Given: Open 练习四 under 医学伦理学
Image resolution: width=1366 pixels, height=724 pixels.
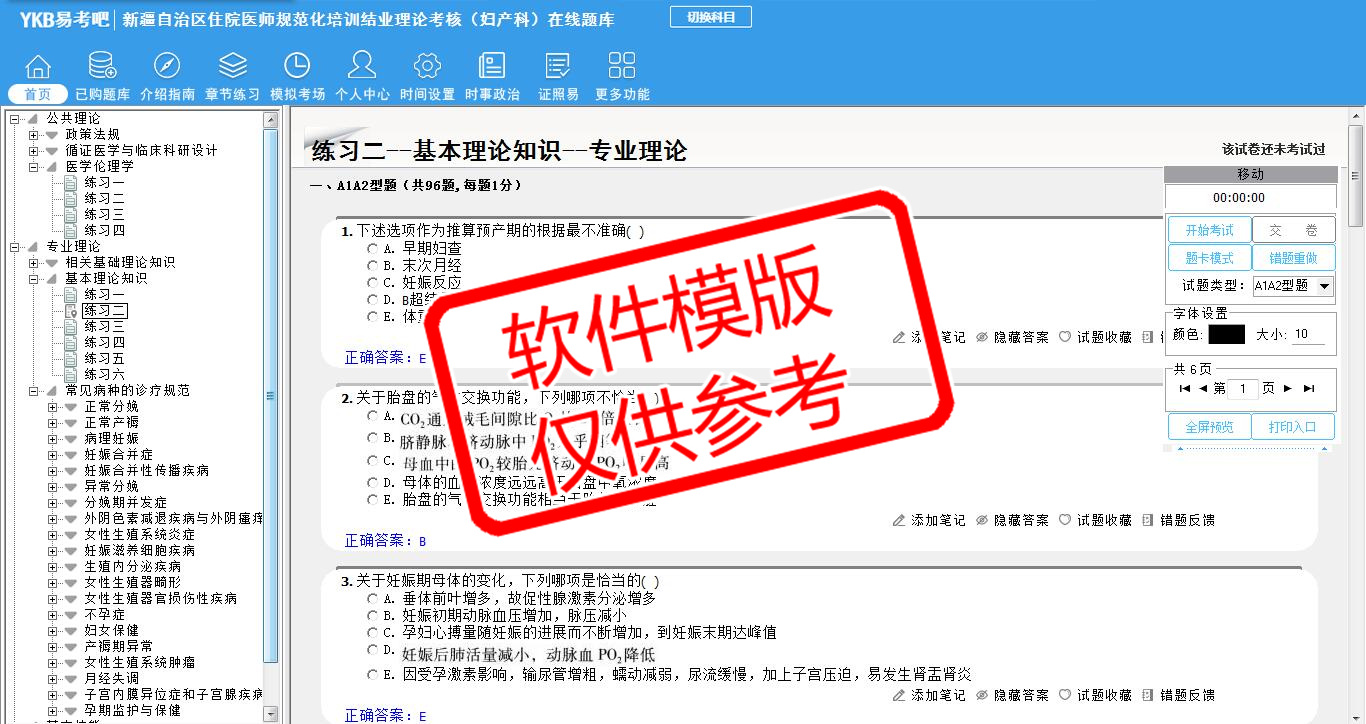Looking at the screenshot, I should click(x=105, y=231).
